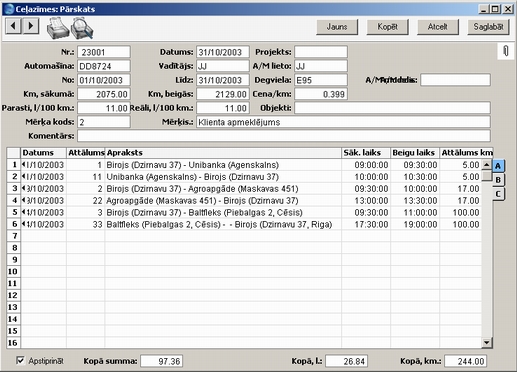
Task: Click the end time 19:00:00 cell
Action: 415,224
